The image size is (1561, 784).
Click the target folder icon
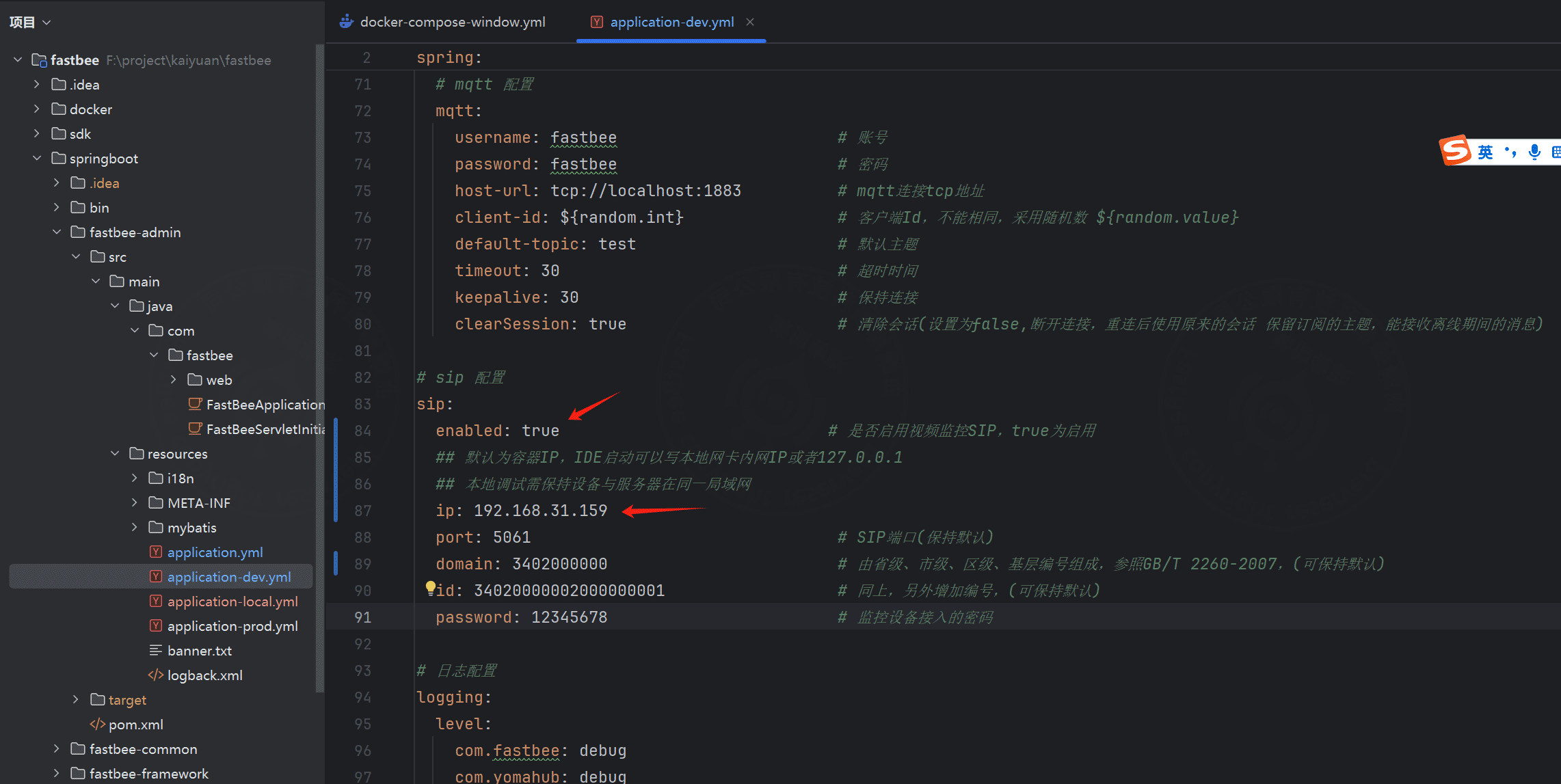pos(98,700)
